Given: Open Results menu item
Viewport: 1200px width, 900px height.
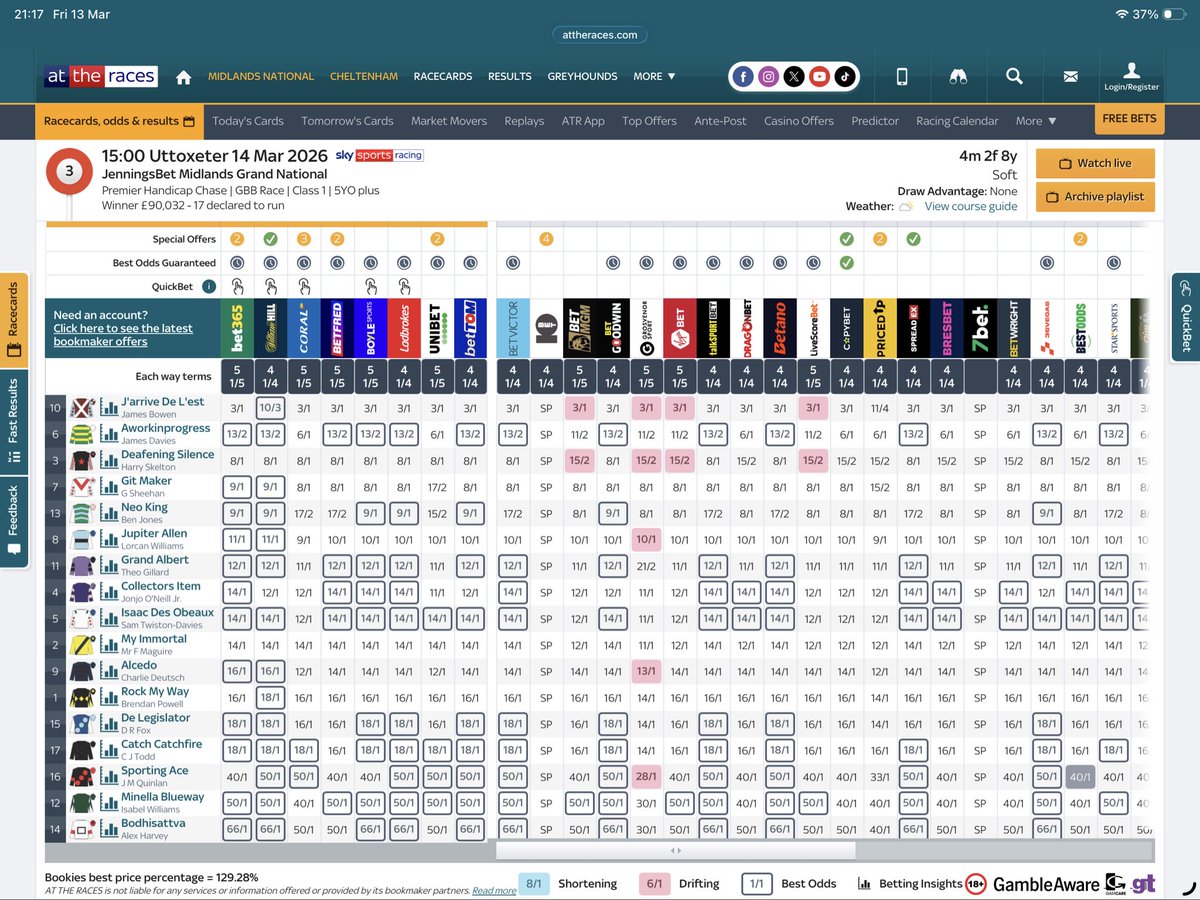Looking at the screenshot, I should (510, 77).
